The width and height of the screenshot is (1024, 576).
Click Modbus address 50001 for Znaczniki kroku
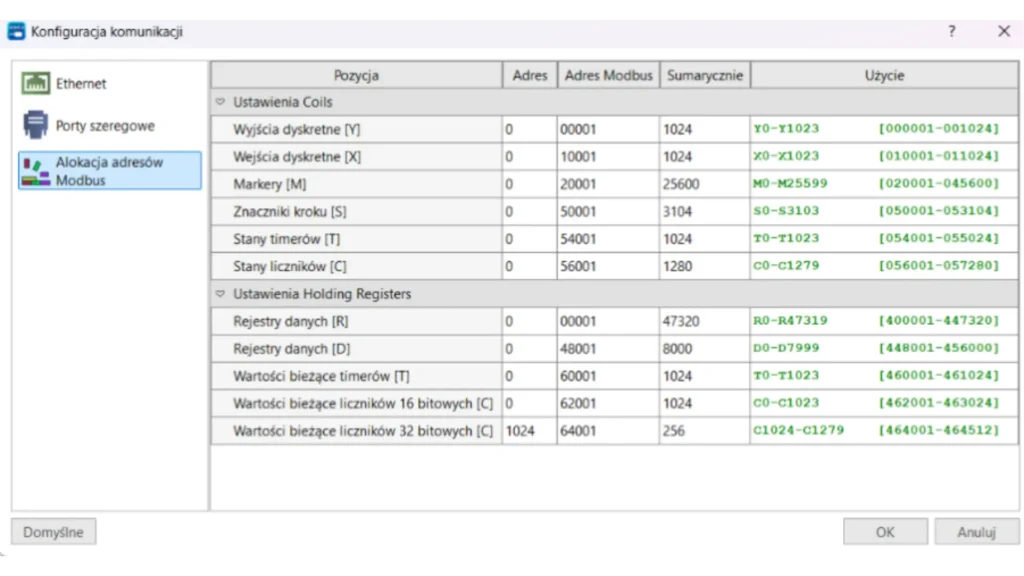pyautogui.click(x=608, y=212)
